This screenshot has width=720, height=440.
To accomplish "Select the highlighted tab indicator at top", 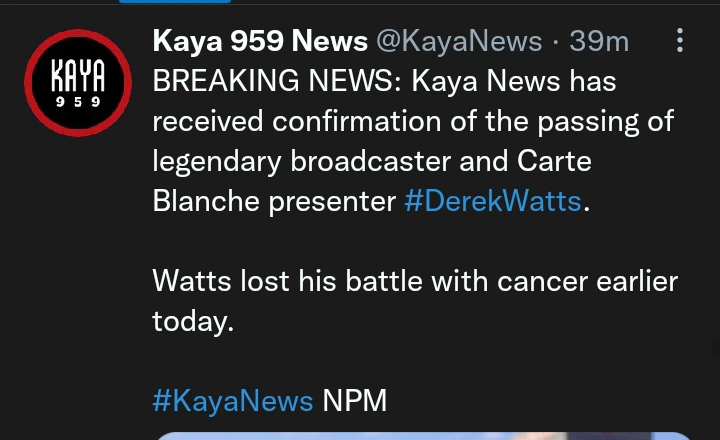I will 175,1.
